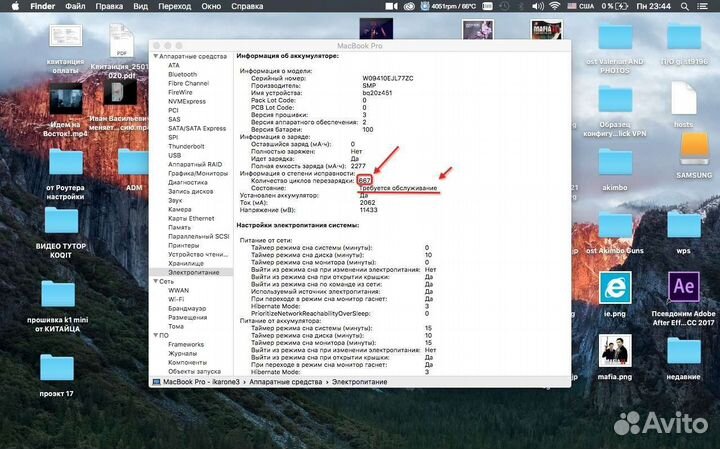Click the camera icon in the menu bar
The height and width of the screenshot is (449, 720).
[x=391, y=6]
